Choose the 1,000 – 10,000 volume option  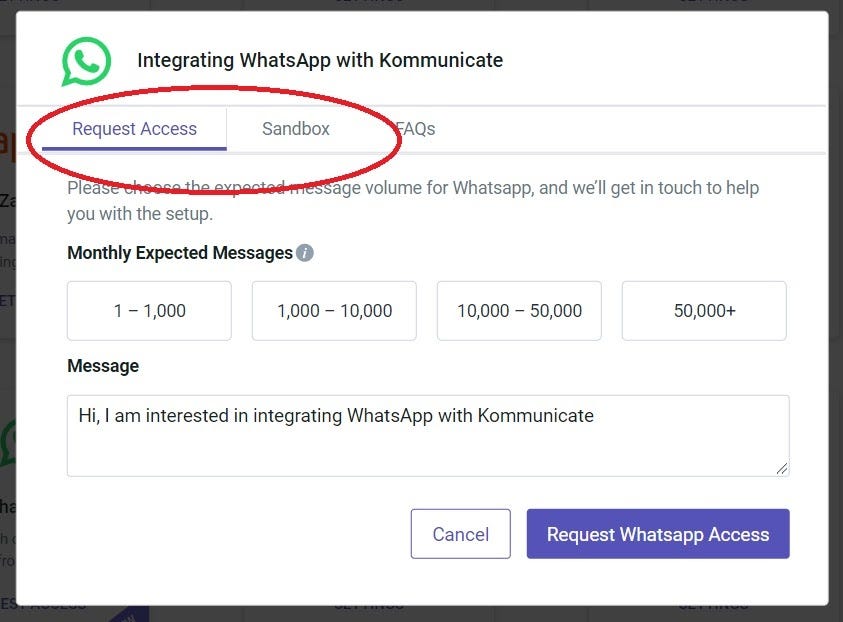pyautogui.click(x=334, y=311)
